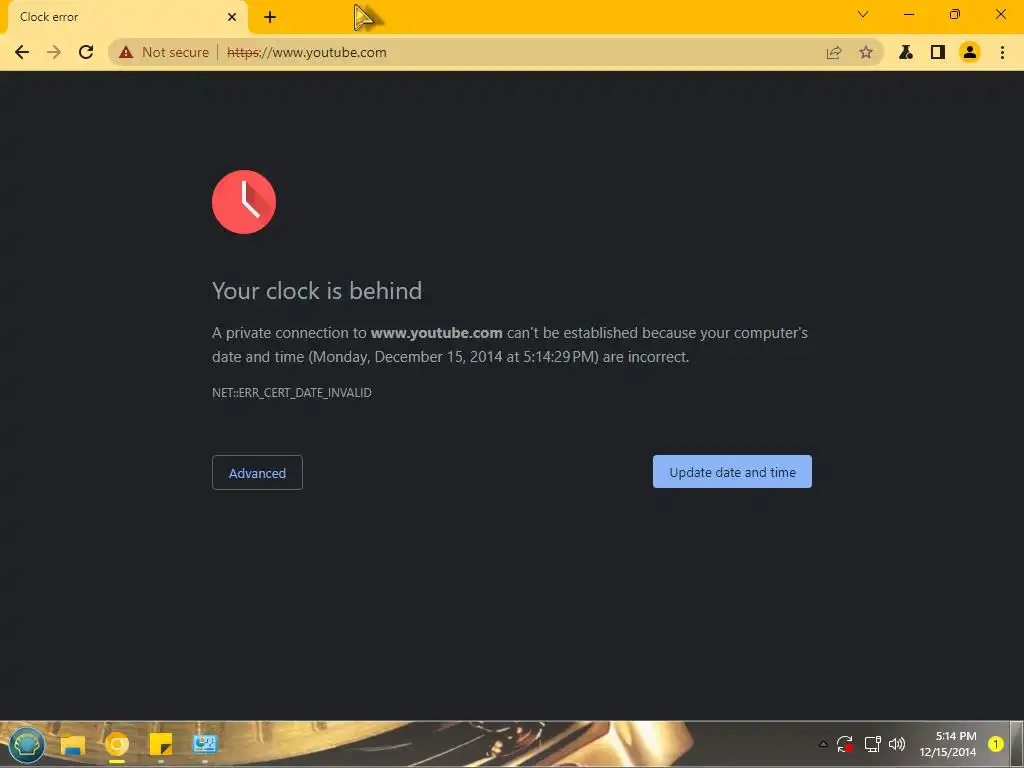Screen dimensions: 1024x768
Task: Bookmark this page with the star icon
Action: click(x=866, y=52)
